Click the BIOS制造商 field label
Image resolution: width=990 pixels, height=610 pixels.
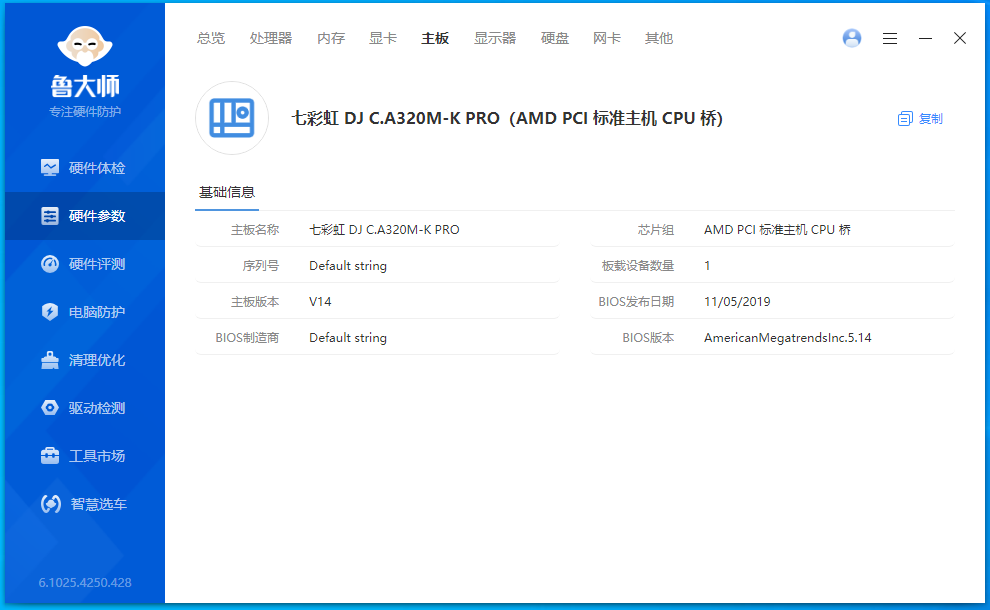point(247,338)
